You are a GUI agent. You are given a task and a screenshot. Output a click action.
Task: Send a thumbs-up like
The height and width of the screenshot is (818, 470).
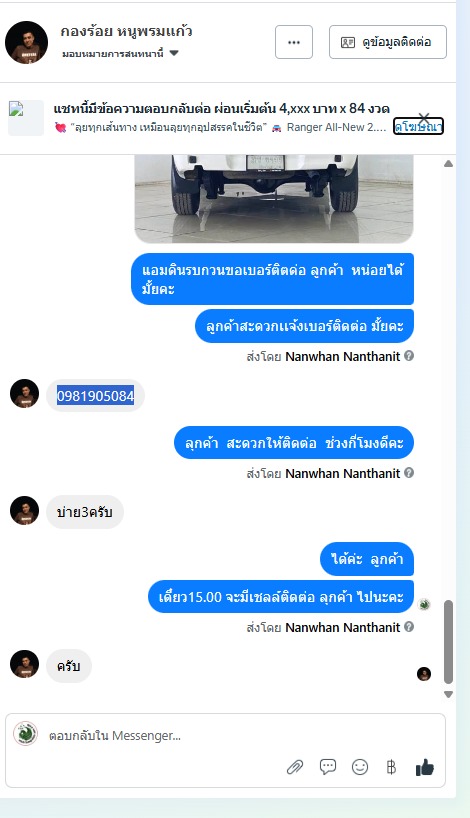[x=425, y=767]
